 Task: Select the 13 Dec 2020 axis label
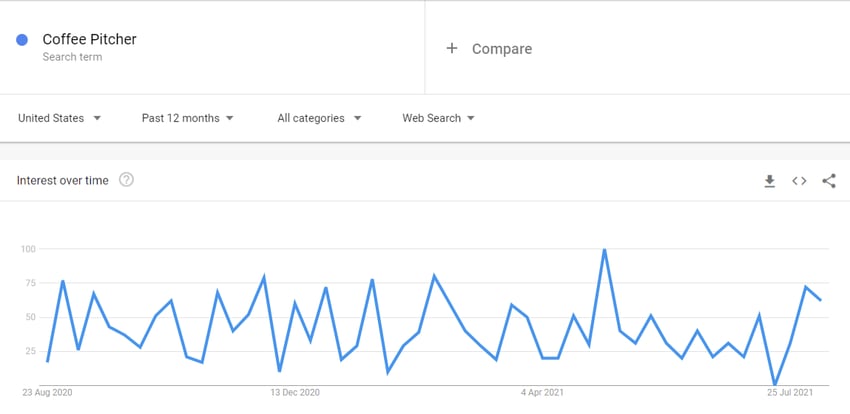coord(295,392)
